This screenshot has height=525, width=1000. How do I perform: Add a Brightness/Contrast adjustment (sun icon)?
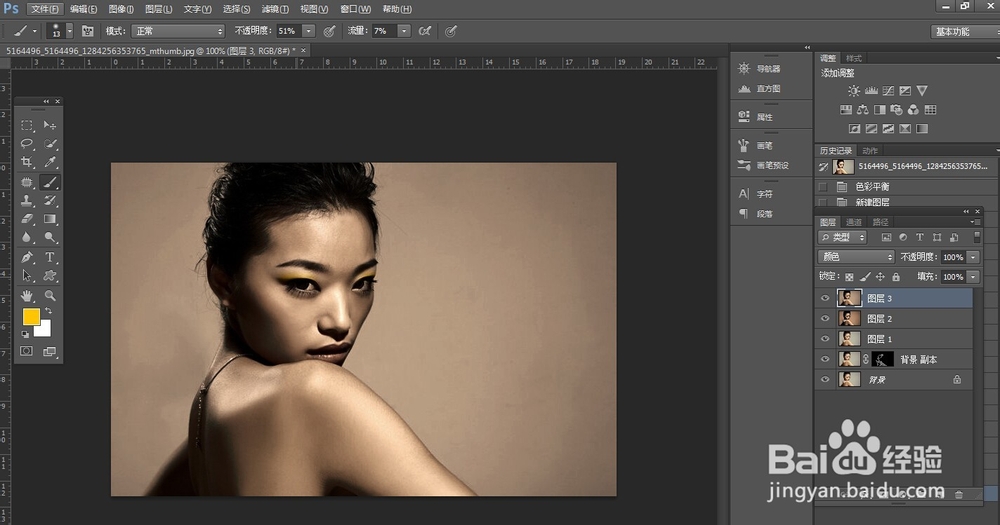click(853, 91)
